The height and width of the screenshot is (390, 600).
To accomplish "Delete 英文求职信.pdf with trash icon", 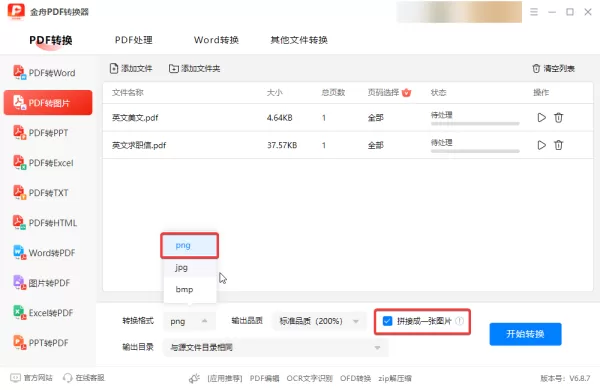I will pos(558,145).
